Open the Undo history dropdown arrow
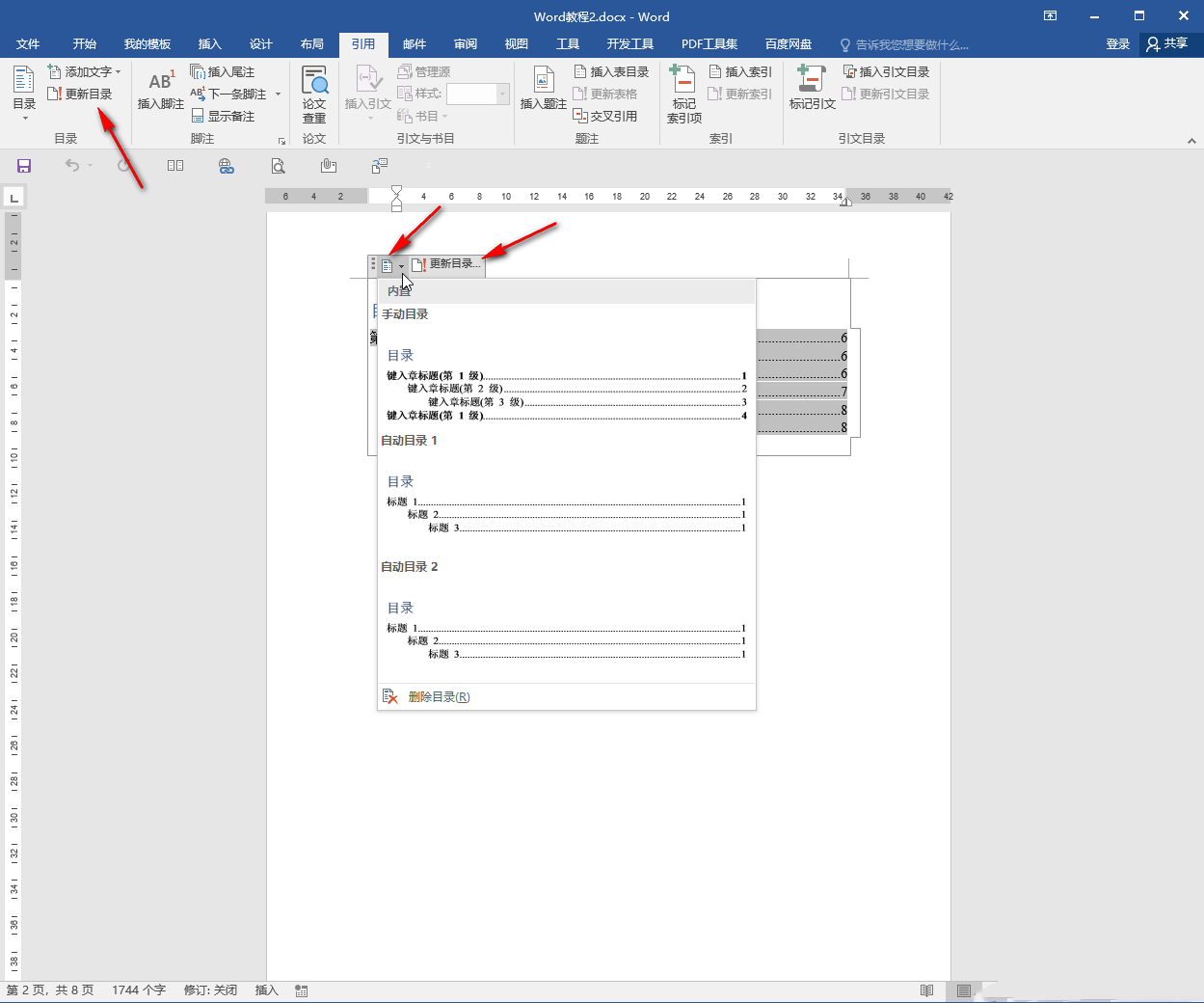The image size is (1204, 1003). coord(90,166)
